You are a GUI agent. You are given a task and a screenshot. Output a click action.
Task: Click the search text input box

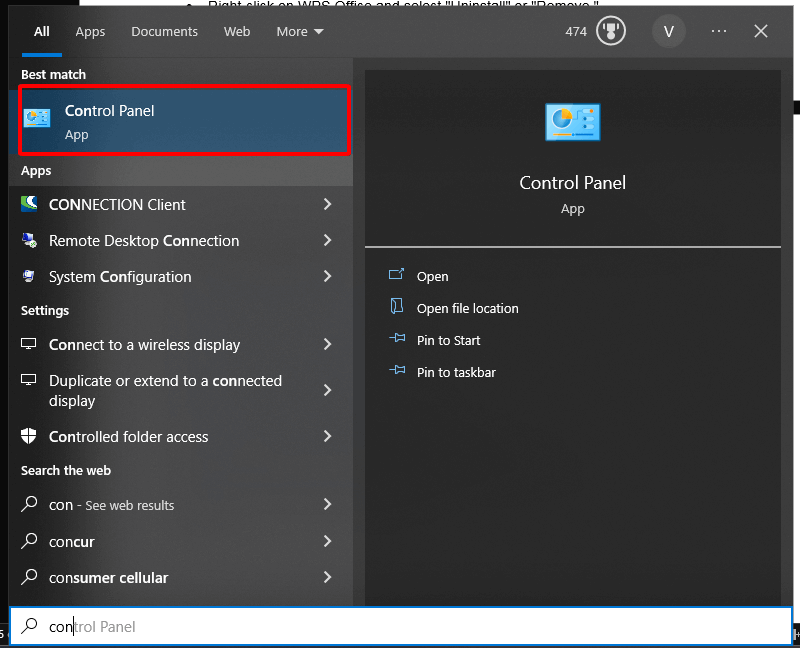(400, 627)
